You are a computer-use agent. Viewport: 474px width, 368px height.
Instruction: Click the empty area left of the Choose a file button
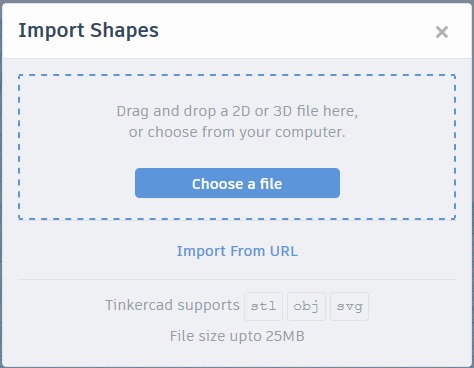pyautogui.click(x=77, y=183)
